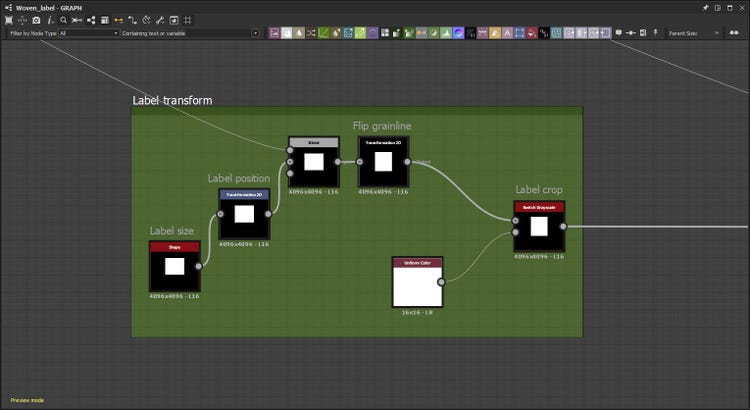Select the Transformation 2D node under Flip grainline
The height and width of the screenshot is (410, 750).
[x=383, y=161]
